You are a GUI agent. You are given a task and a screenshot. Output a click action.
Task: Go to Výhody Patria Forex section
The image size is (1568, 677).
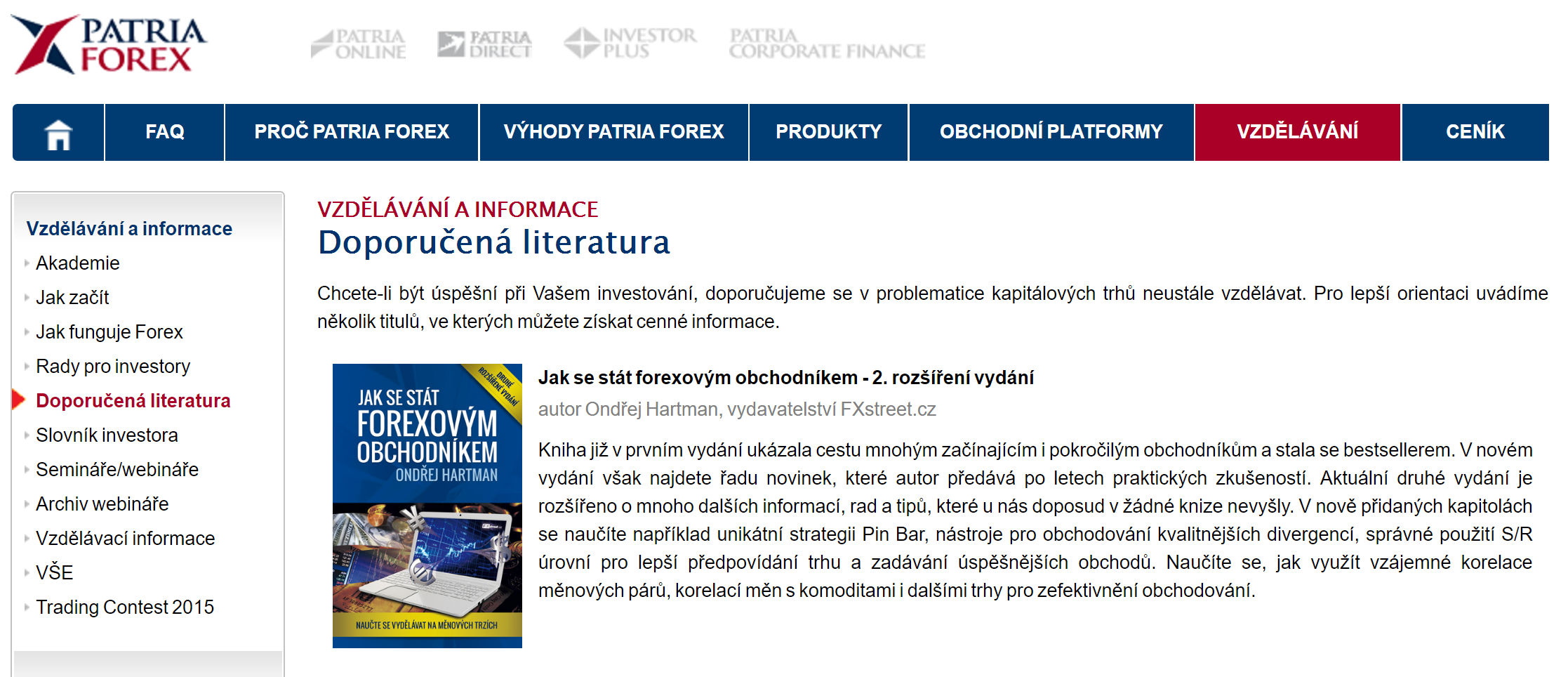coord(613,132)
